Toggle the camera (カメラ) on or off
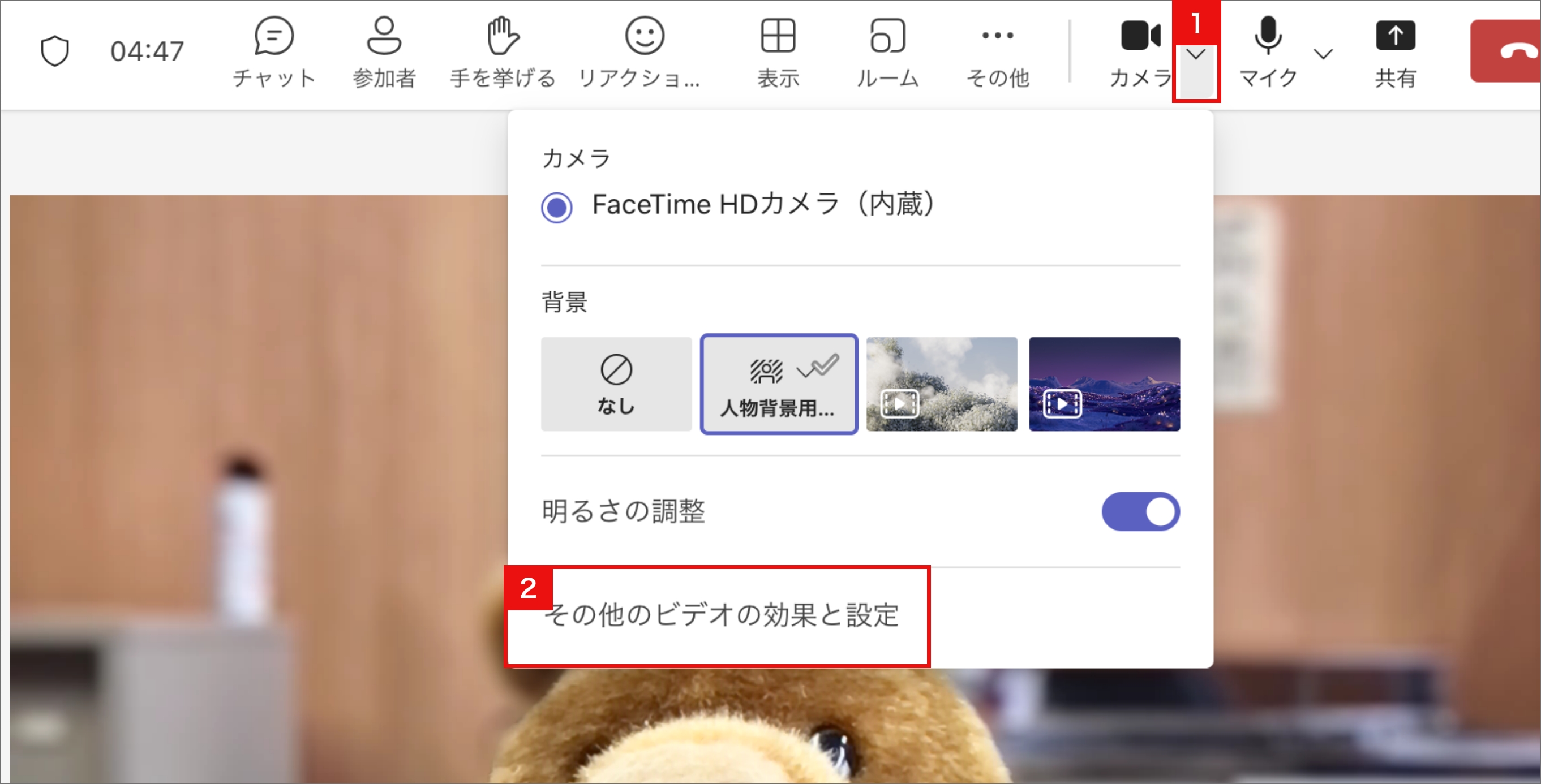The image size is (1541, 784). [1141, 52]
